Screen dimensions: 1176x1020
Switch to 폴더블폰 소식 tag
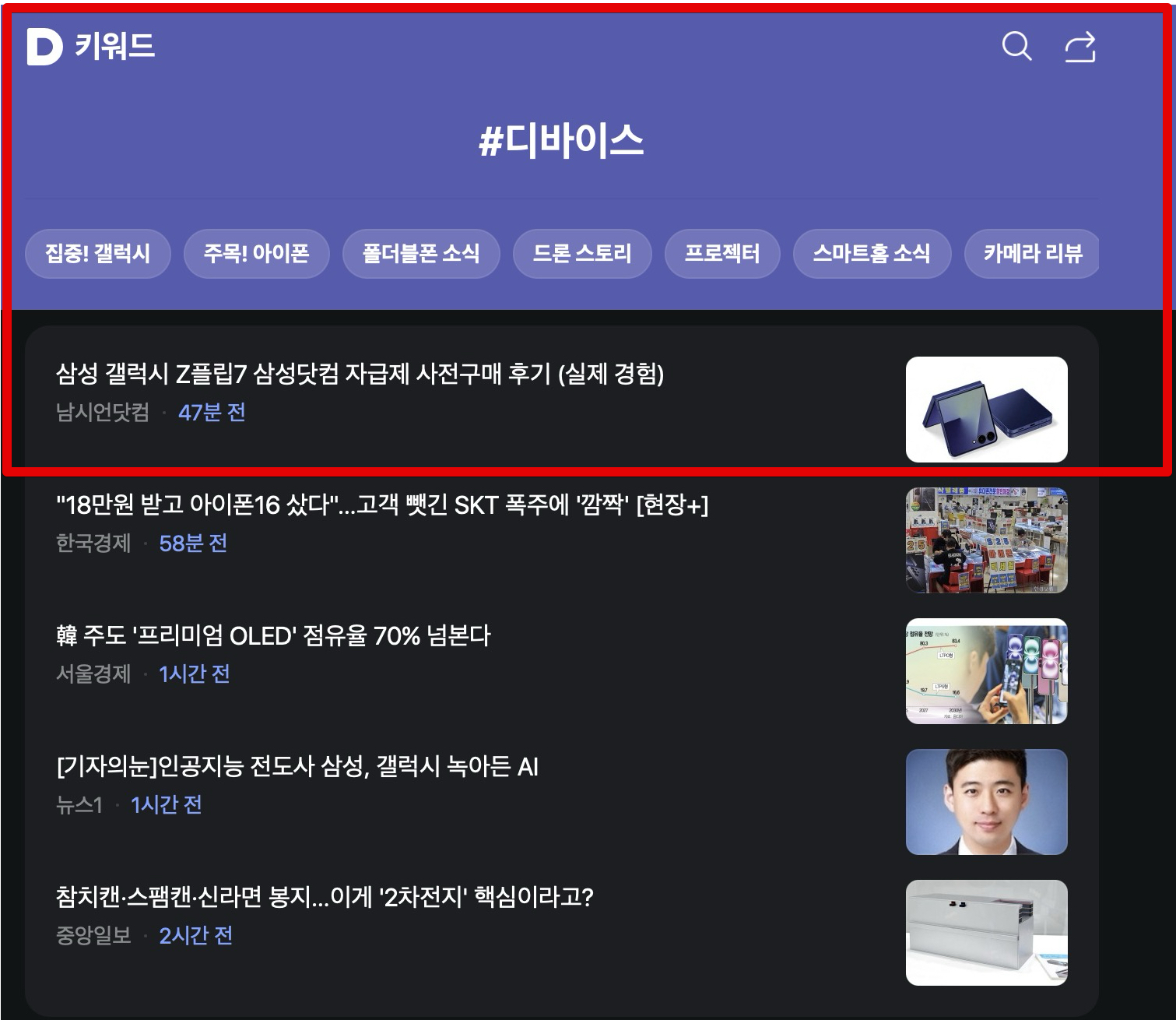(421, 253)
